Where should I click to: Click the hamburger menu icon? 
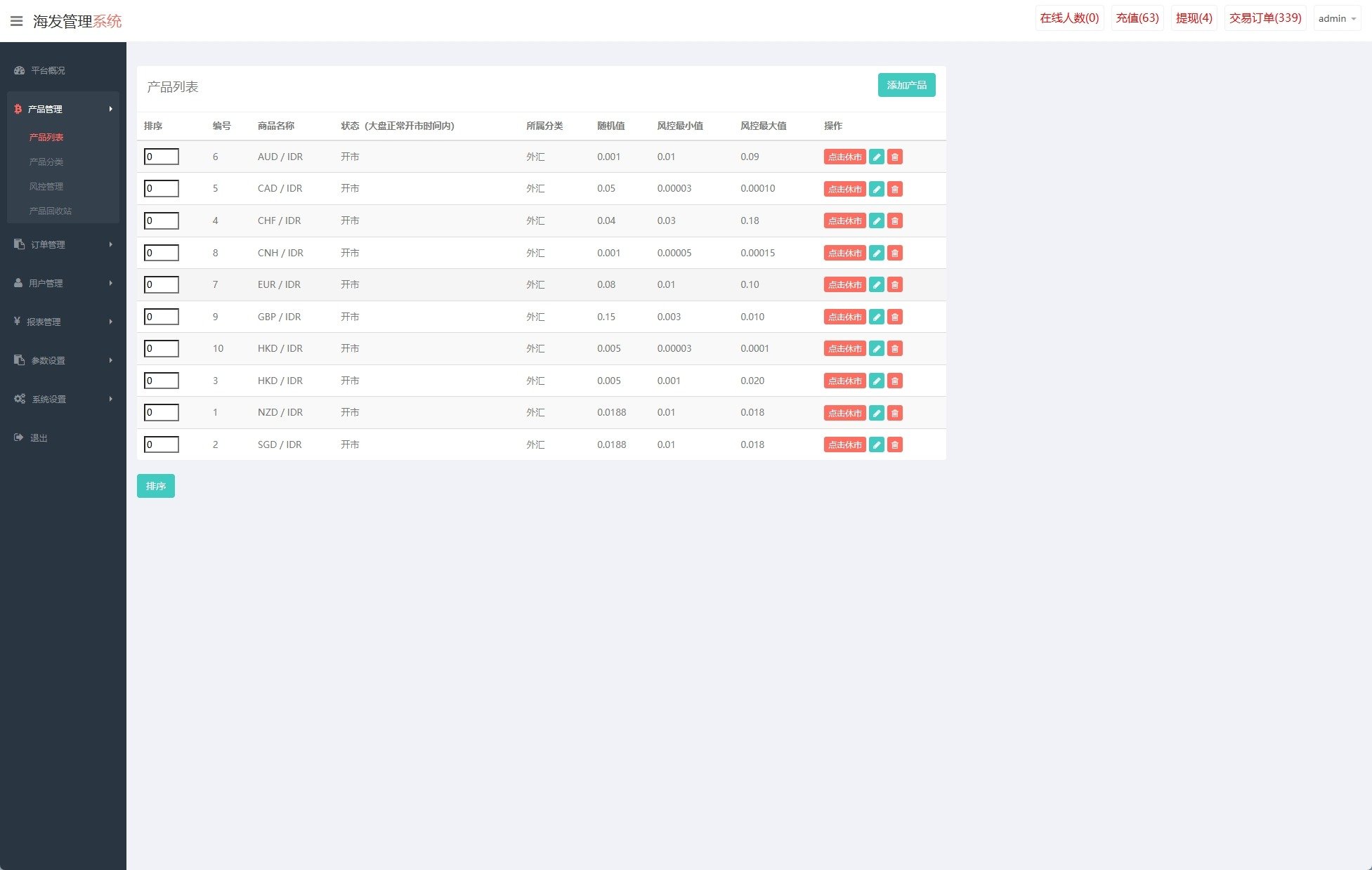pos(17,21)
